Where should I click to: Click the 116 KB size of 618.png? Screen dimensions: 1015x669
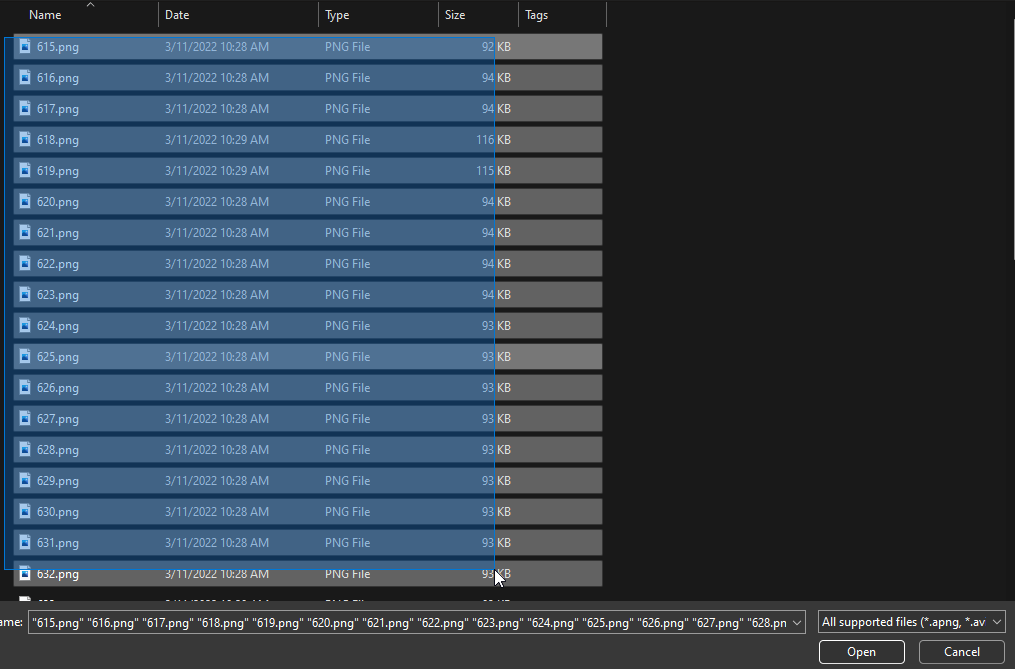(x=493, y=140)
